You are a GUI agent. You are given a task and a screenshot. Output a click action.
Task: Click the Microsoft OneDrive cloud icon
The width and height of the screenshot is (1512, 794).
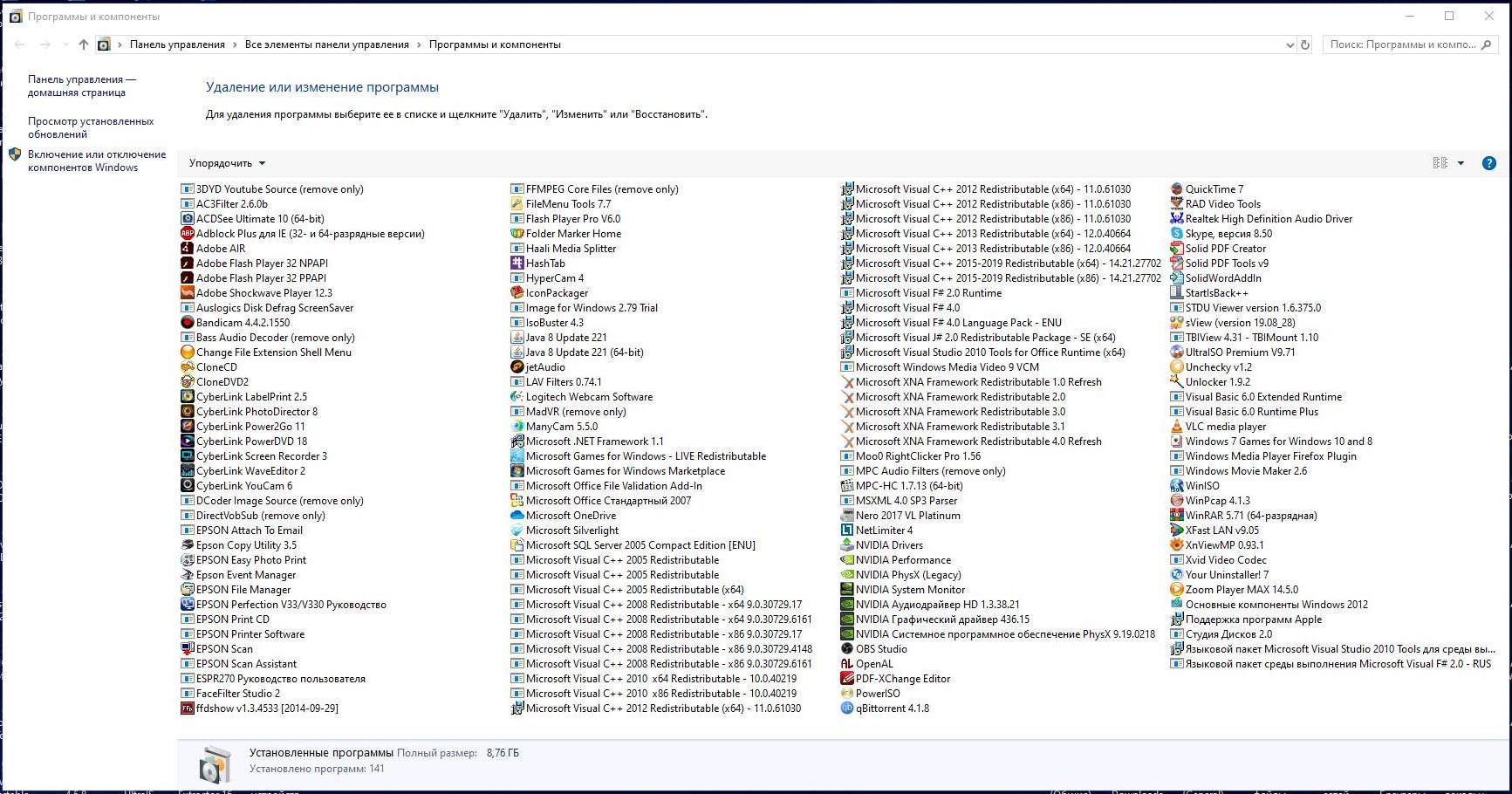517,516
